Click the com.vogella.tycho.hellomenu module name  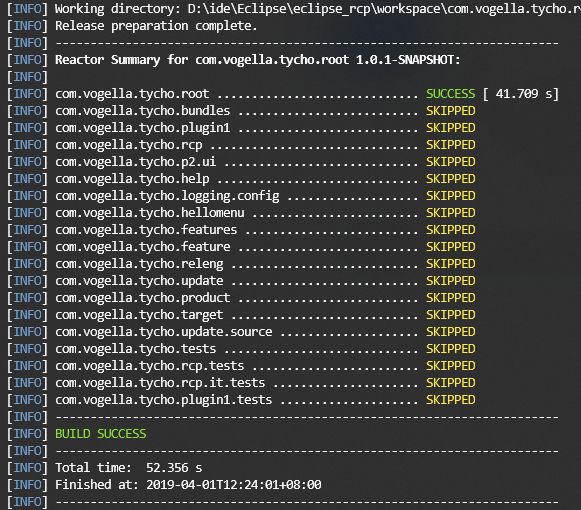150,213
